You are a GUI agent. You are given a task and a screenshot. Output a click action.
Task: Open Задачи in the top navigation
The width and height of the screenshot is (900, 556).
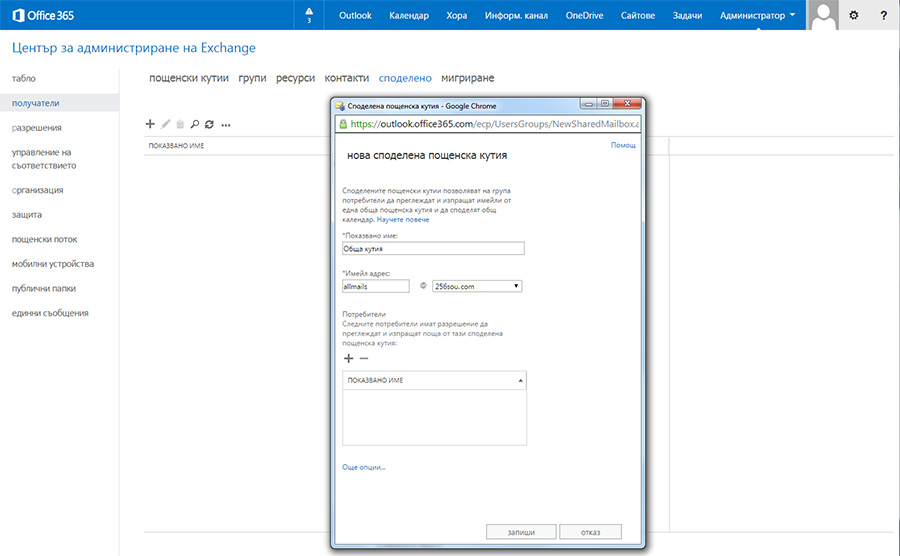[687, 15]
